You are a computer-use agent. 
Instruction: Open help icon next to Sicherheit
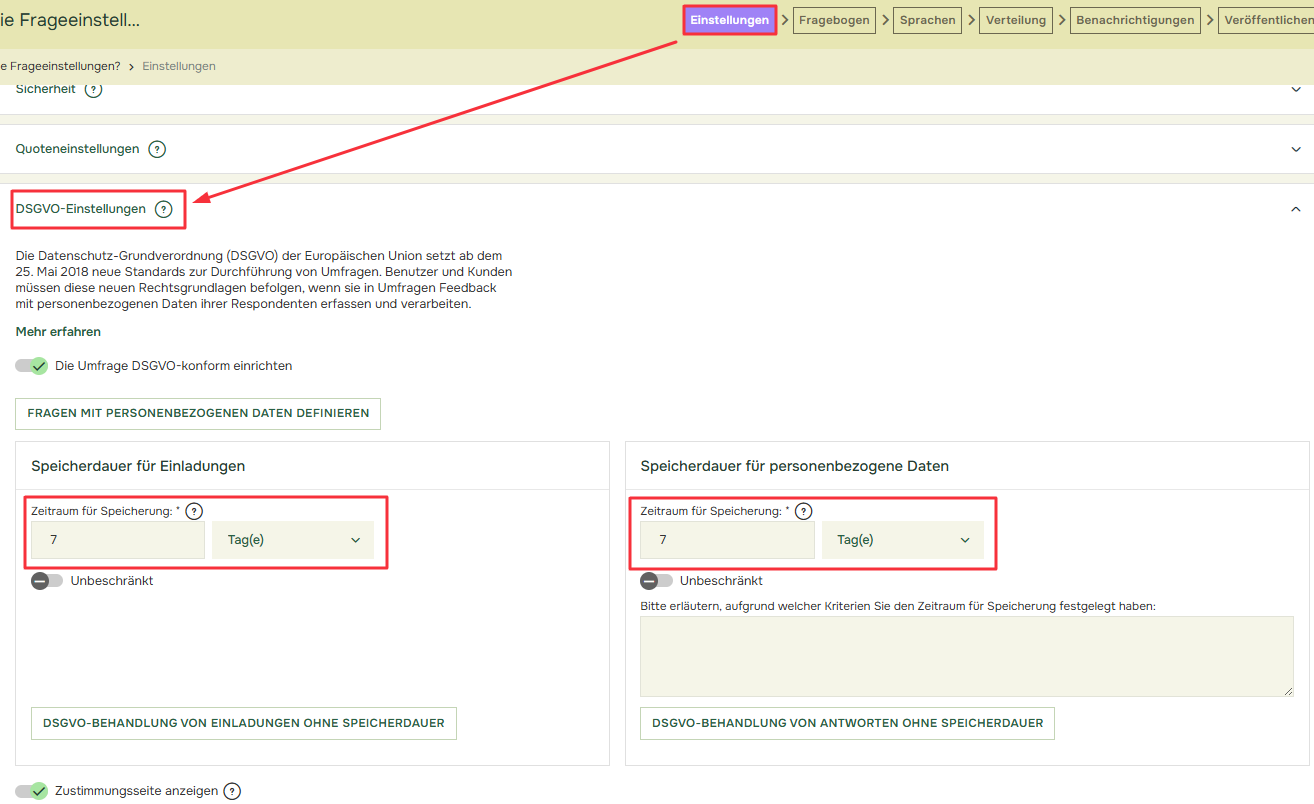[x=93, y=90]
